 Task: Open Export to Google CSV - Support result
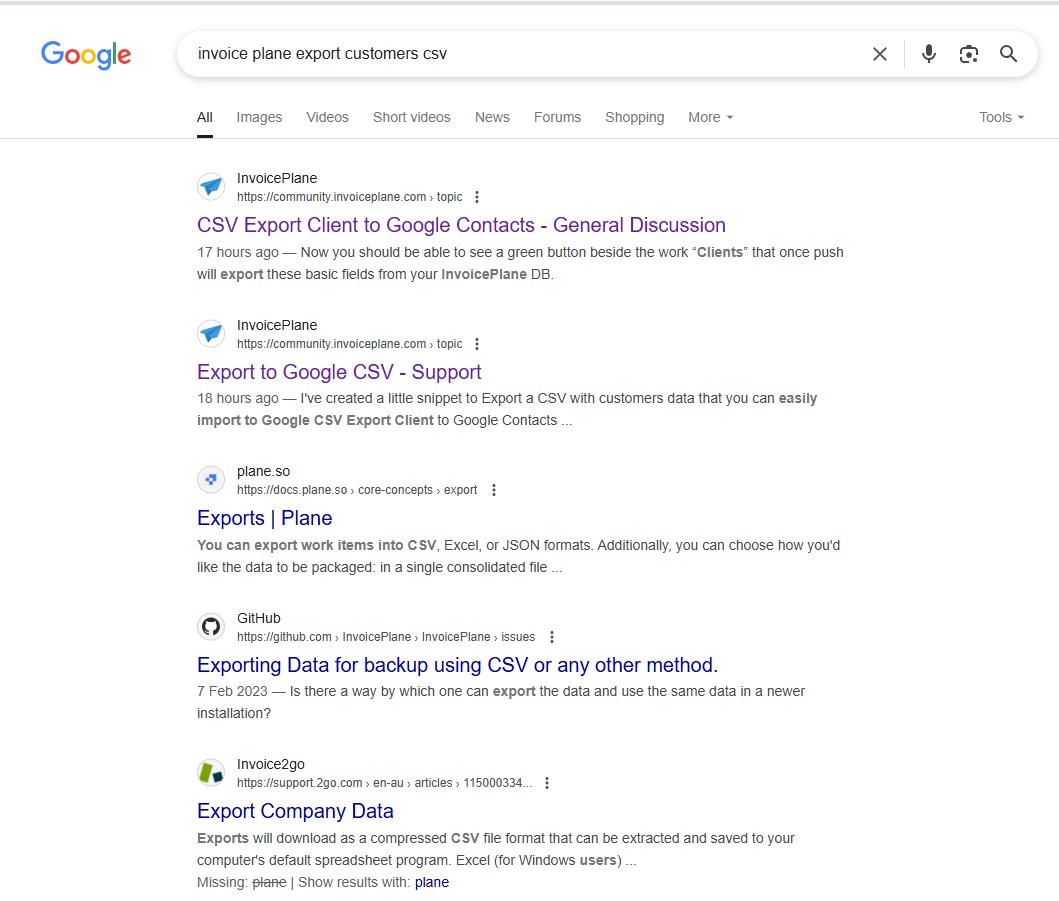point(339,372)
